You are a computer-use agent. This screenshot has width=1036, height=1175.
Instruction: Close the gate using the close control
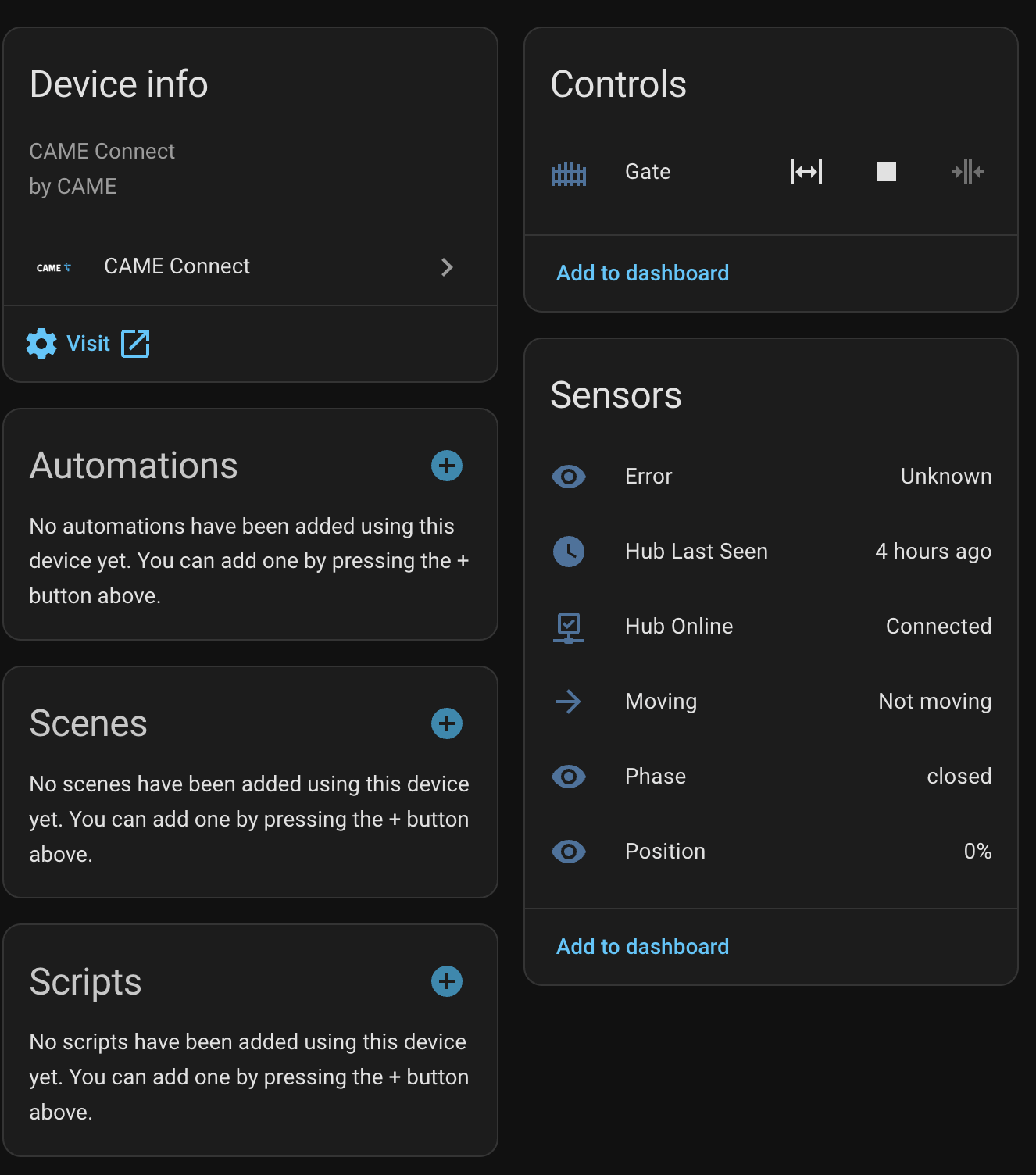coord(967,172)
